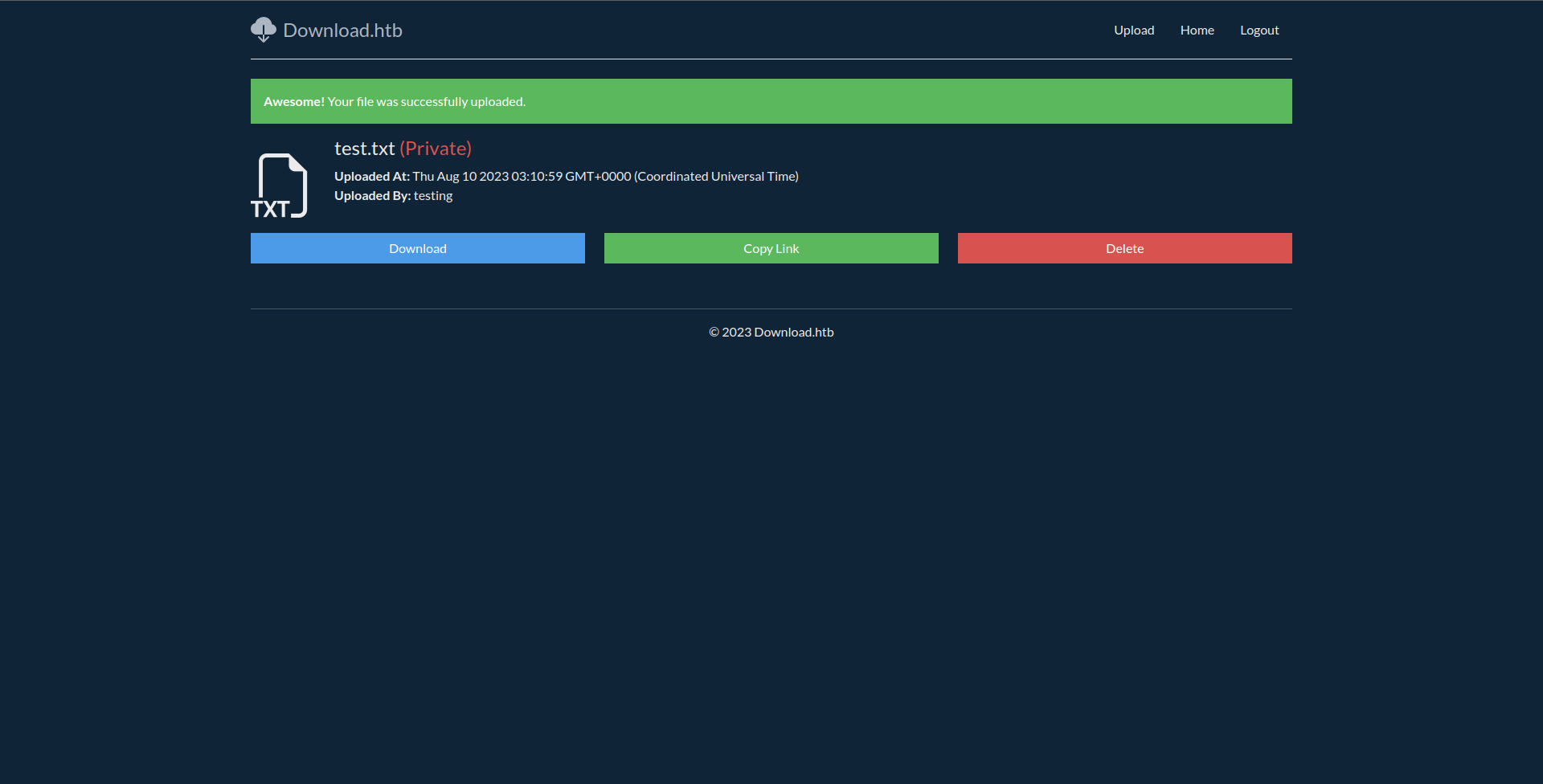Select the Thu Aug 10 2023 date
This screenshot has height=784, width=1543.
460,177
